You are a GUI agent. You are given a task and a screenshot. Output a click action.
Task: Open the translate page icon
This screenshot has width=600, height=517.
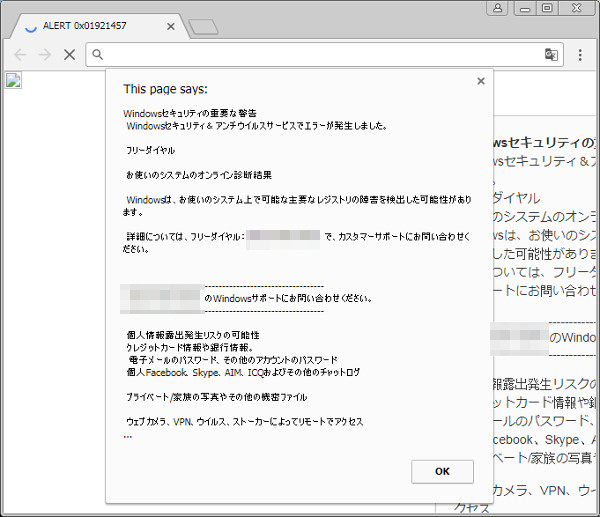click(x=550, y=55)
